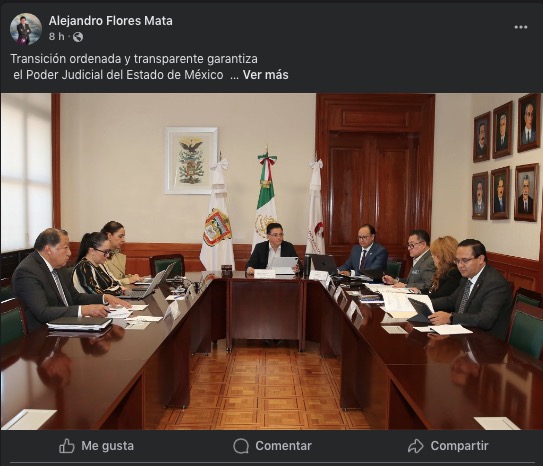Click the State of Mexico white flag
543x466 pixels.
[217, 215]
